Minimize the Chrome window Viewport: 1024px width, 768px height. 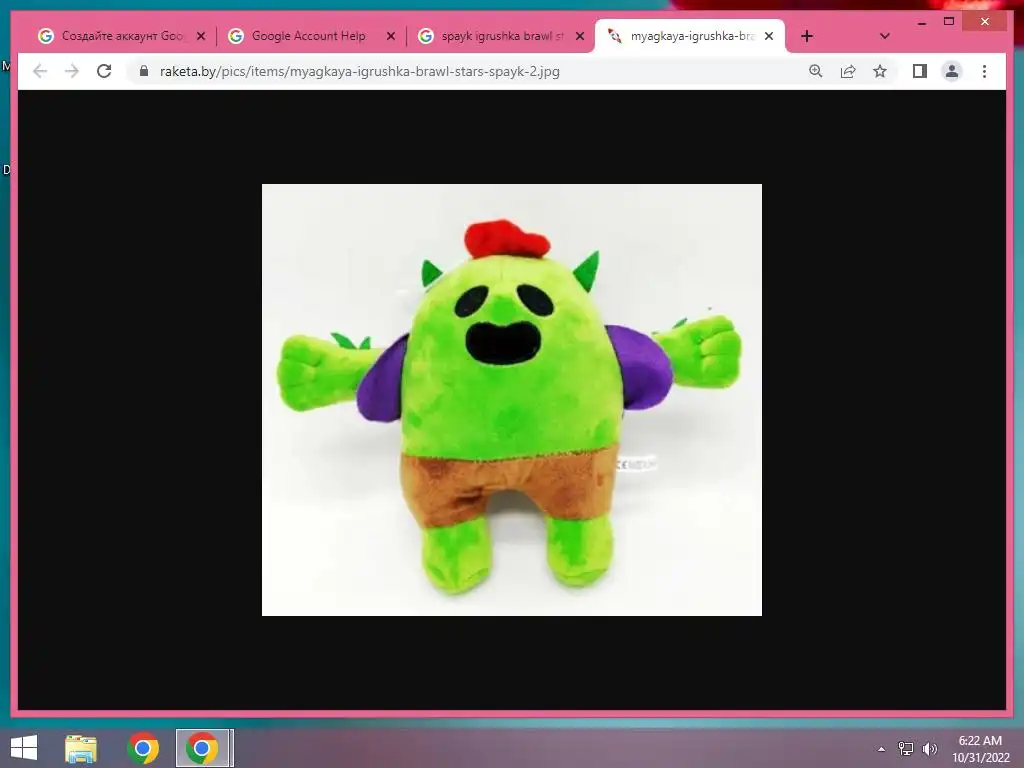[921, 22]
